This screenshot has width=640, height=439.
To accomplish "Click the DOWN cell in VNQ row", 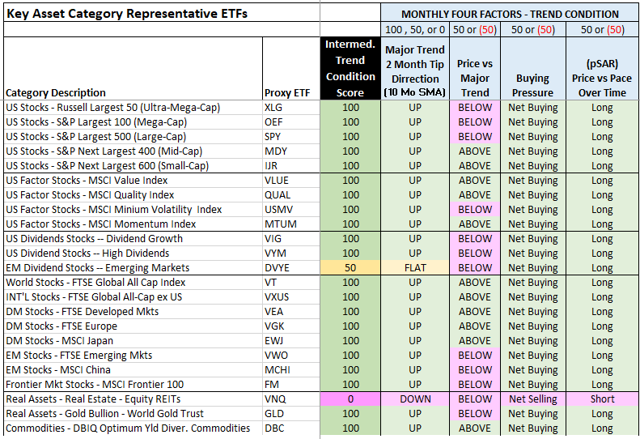I will pyautogui.click(x=415, y=399).
